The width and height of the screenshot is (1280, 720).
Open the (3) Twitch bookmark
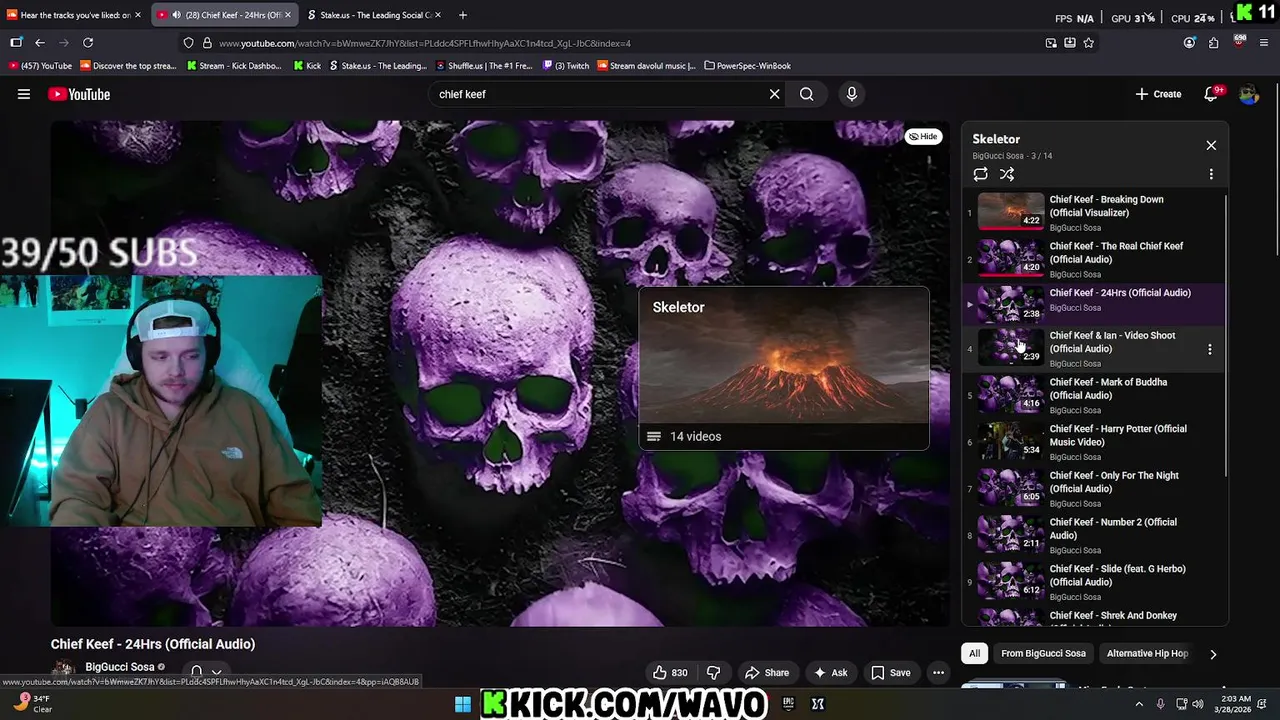[x=566, y=66]
